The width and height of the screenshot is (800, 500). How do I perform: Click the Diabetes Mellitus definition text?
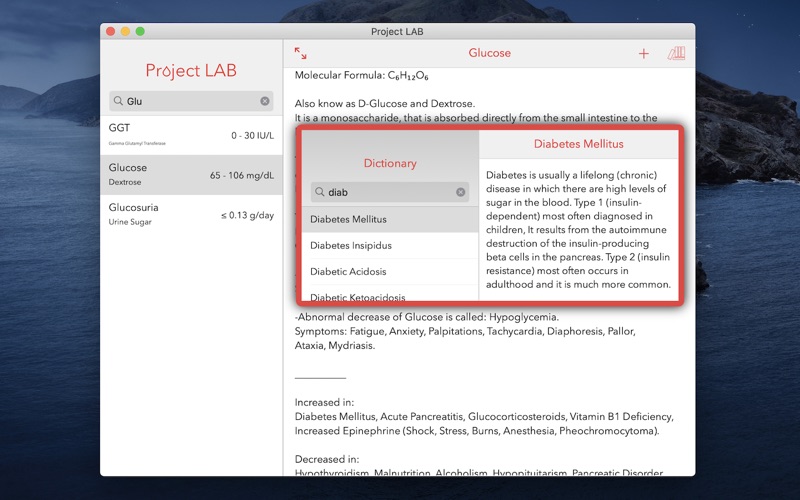(x=578, y=230)
